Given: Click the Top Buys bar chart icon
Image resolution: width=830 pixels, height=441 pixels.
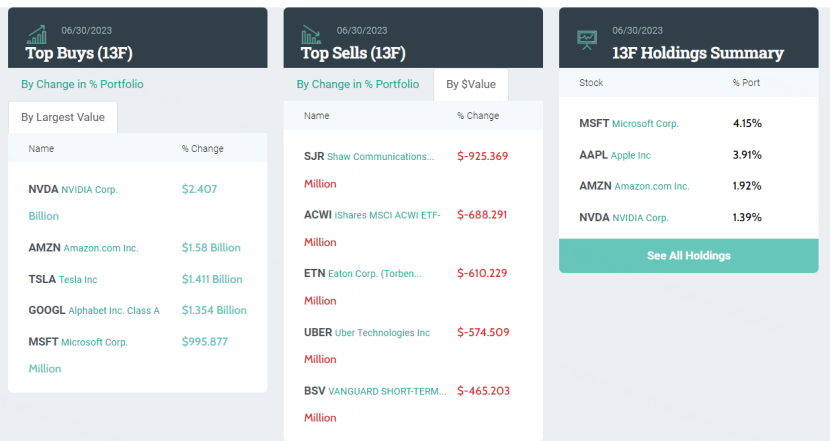Looking at the screenshot, I should pos(38,37).
